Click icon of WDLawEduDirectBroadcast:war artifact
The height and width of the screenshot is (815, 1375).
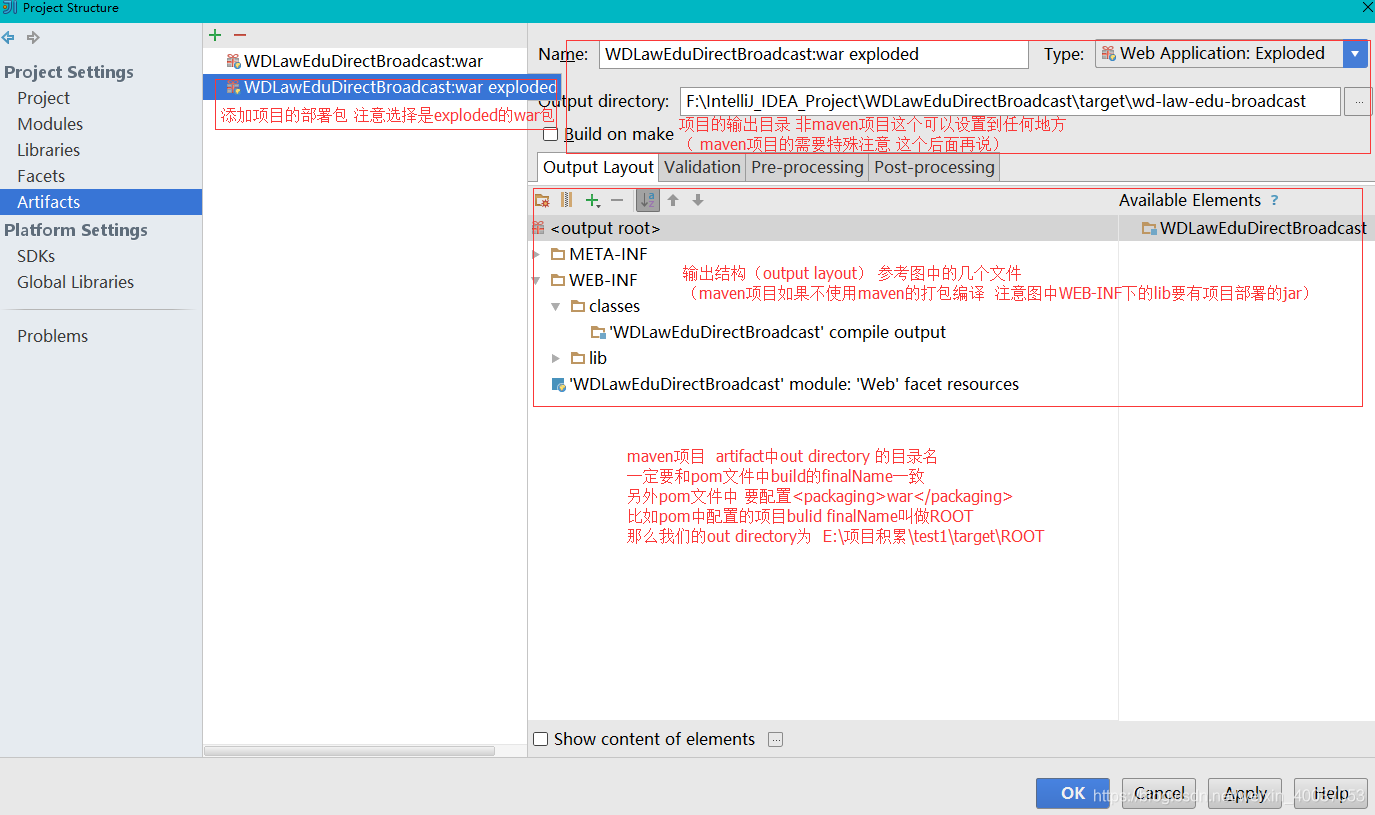[233, 61]
